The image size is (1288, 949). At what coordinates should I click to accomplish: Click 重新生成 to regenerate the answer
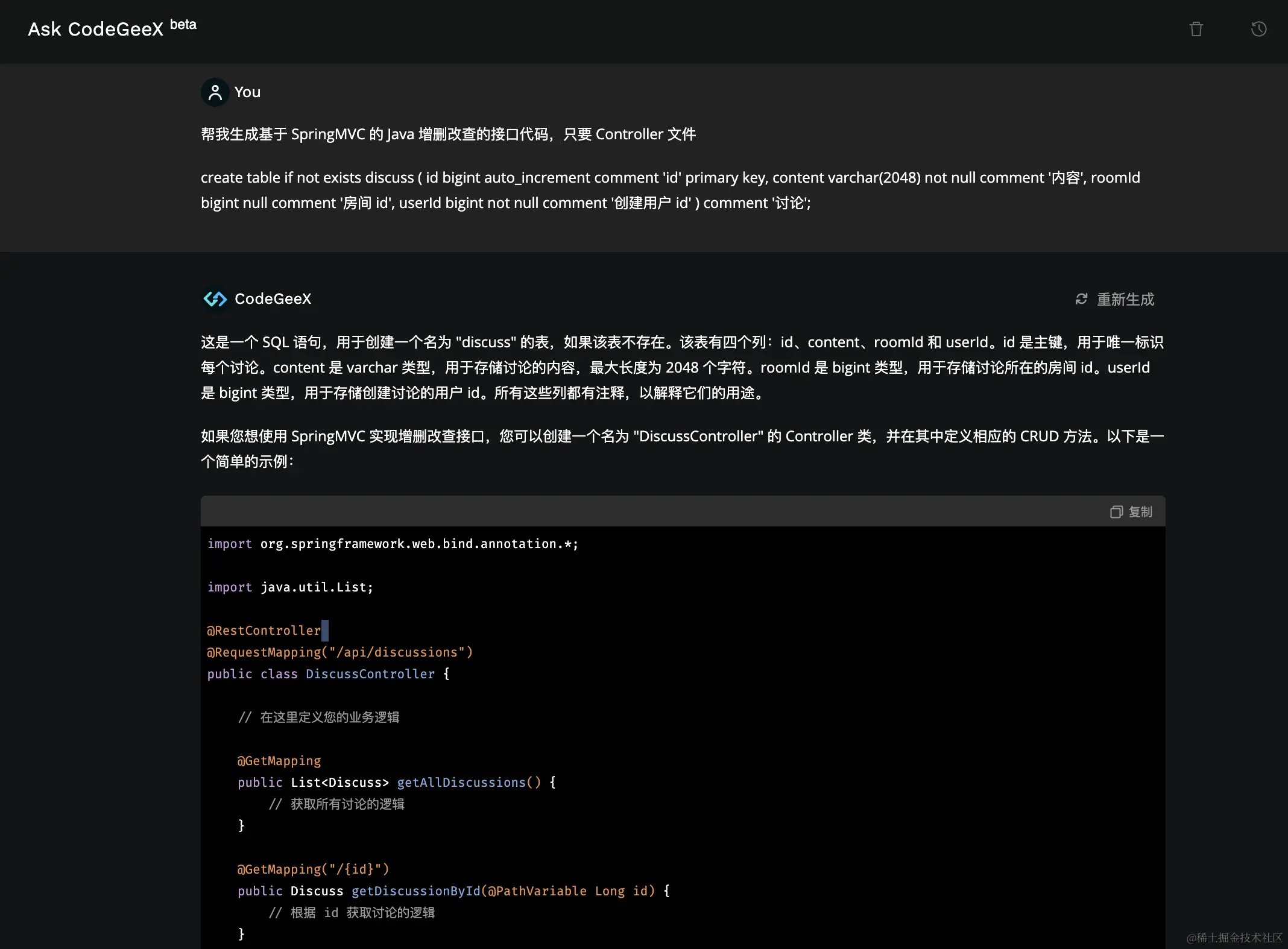[x=1125, y=299]
